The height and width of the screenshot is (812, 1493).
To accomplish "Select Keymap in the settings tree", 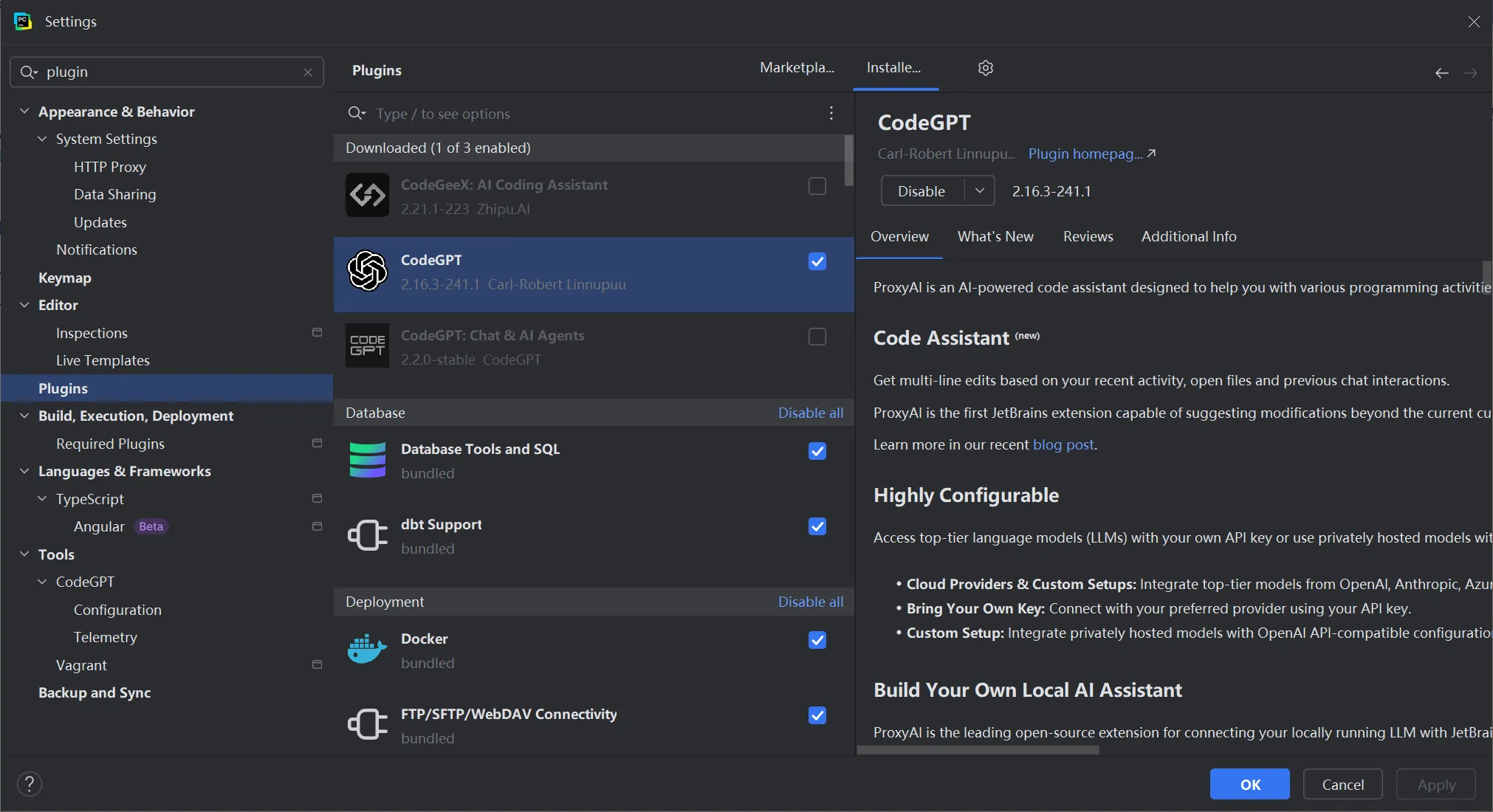I will 65,278.
